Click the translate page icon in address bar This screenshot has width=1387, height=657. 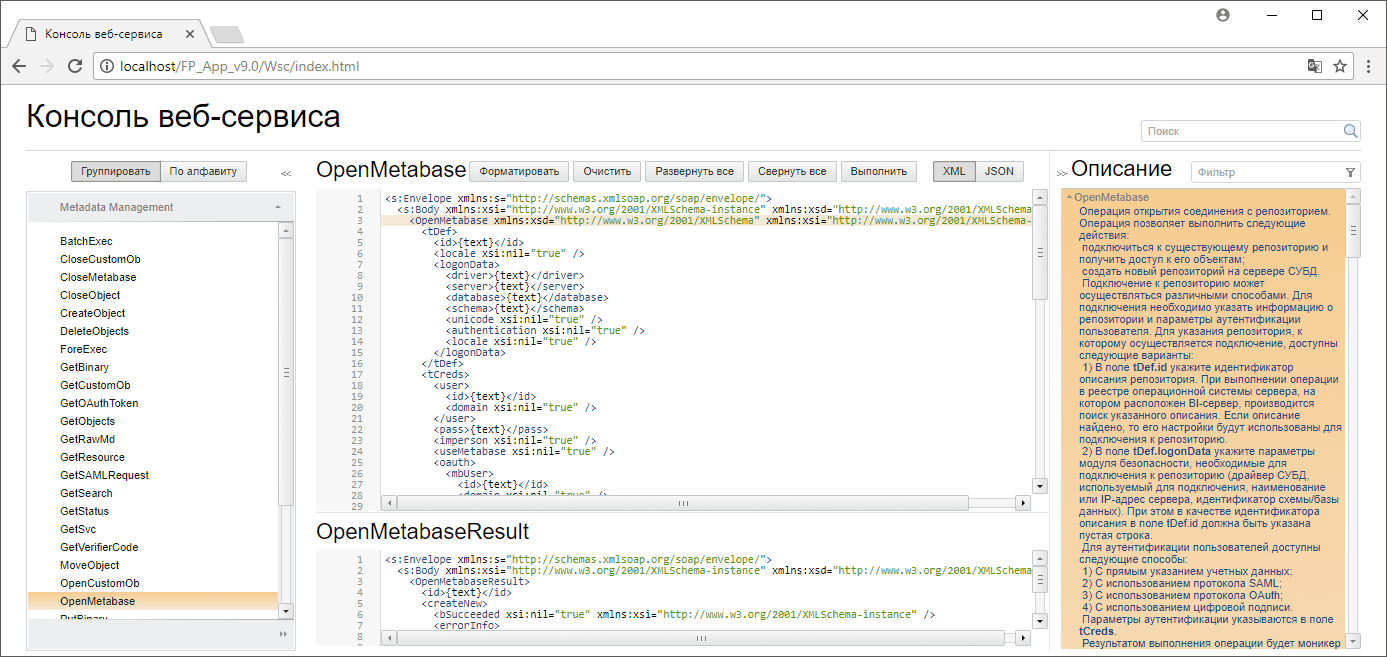(1315, 67)
